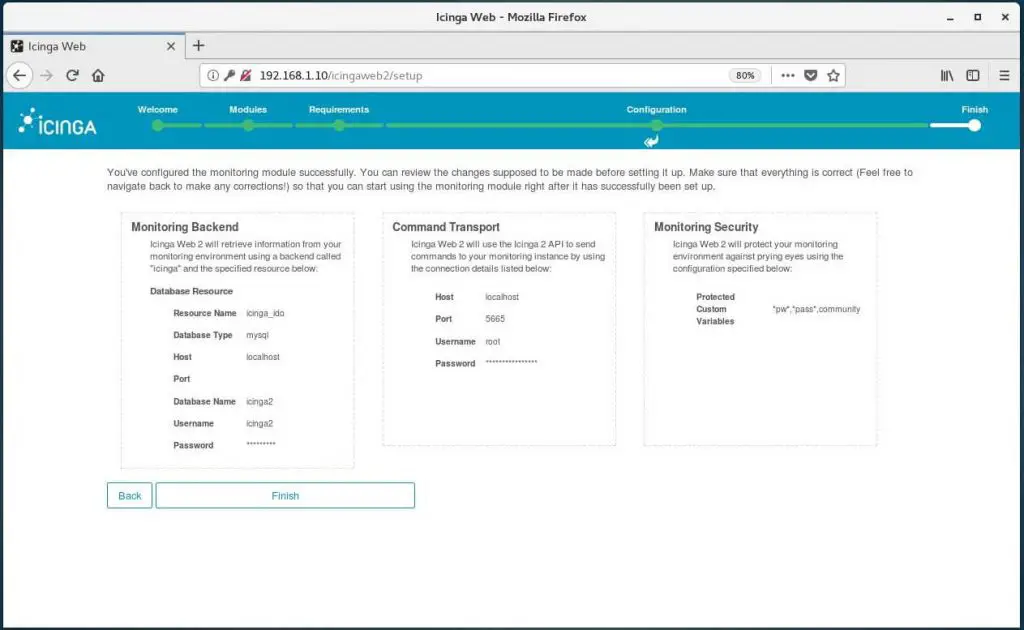
Task: Maximize the Firefox window
Action: pos(978,18)
